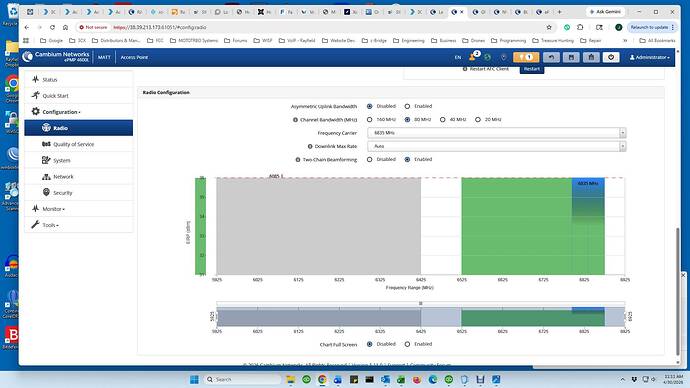Set Asymmetric Uplink Bandwidth to Disabled

370,106
